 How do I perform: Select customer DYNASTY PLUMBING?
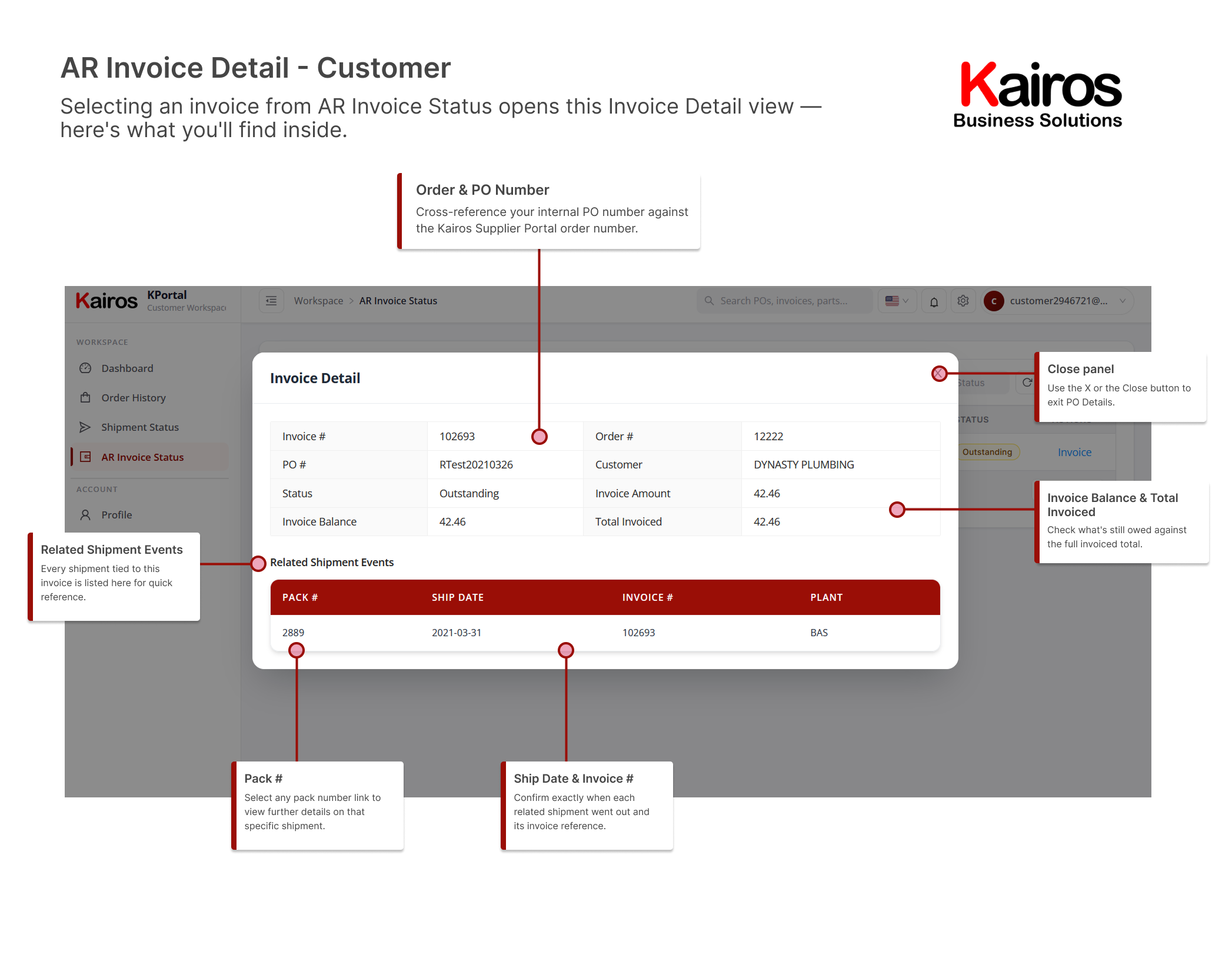(804, 464)
